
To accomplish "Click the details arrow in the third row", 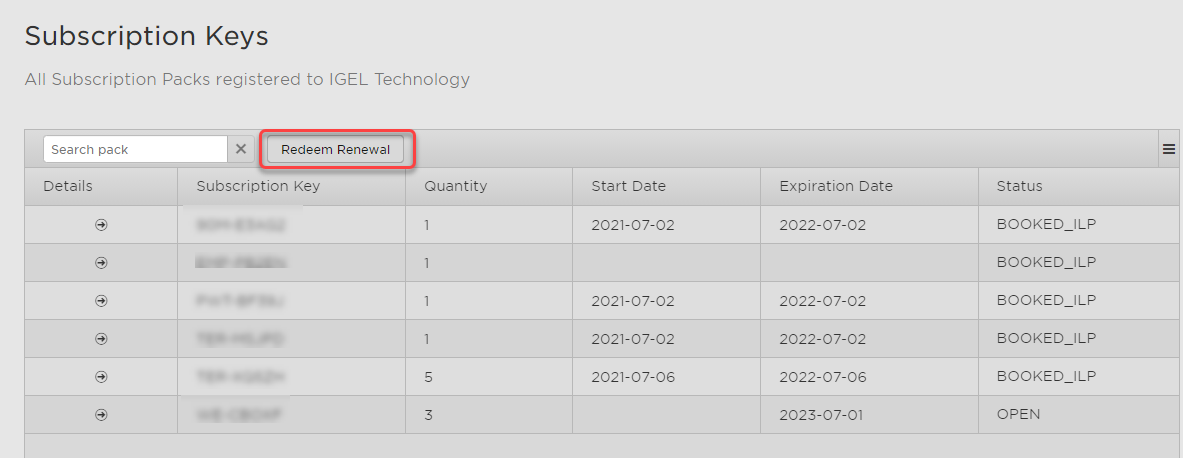I will pos(101,301).
